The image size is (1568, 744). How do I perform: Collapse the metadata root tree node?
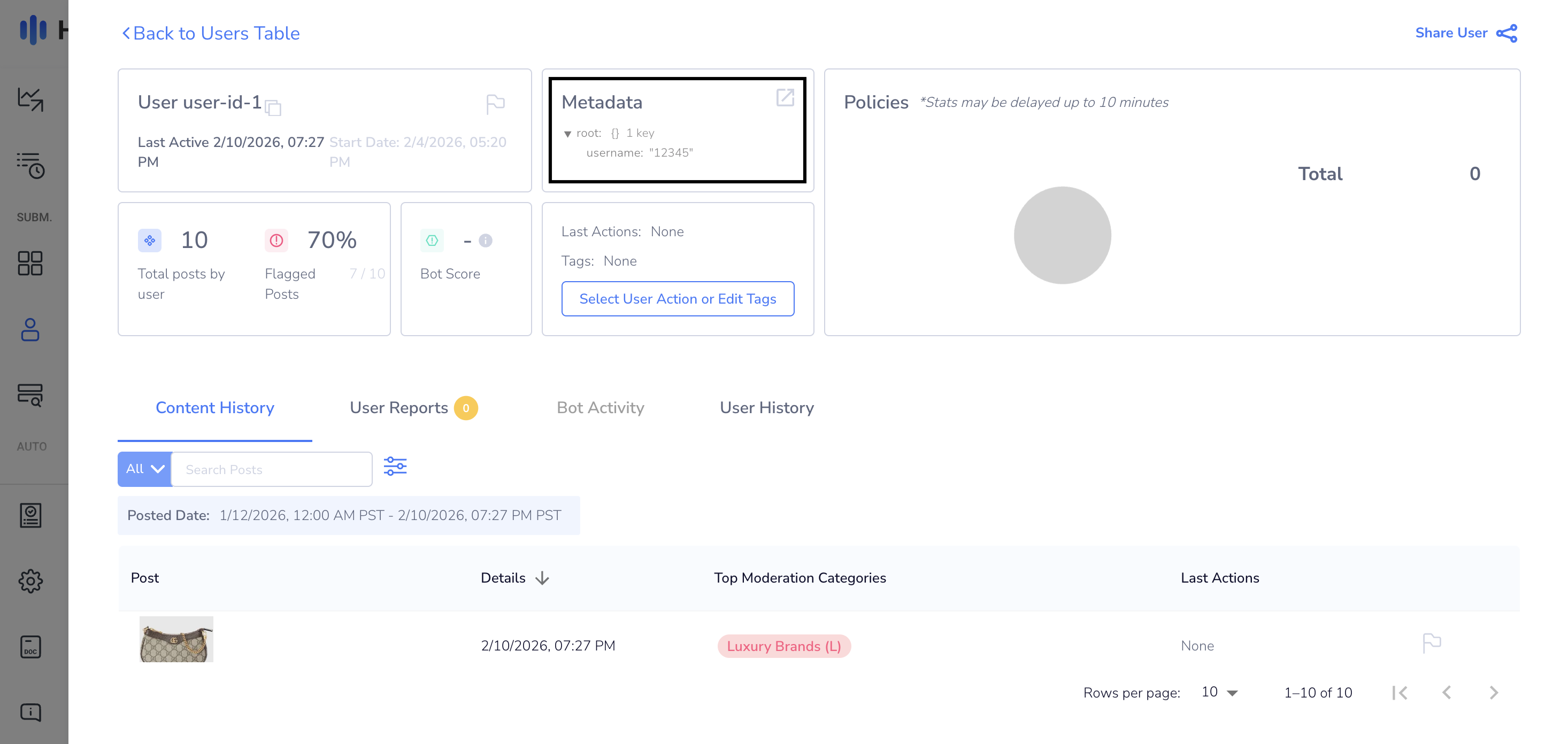pyautogui.click(x=567, y=134)
